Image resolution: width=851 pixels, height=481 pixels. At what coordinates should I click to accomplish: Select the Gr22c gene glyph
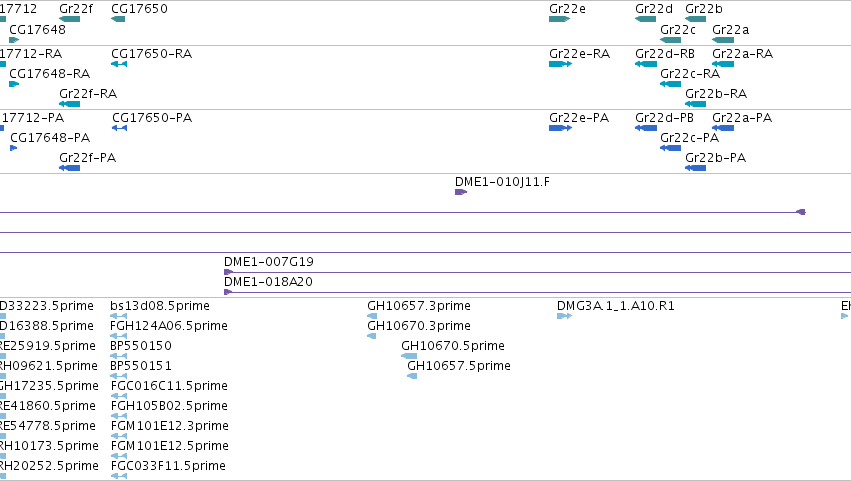670,40
